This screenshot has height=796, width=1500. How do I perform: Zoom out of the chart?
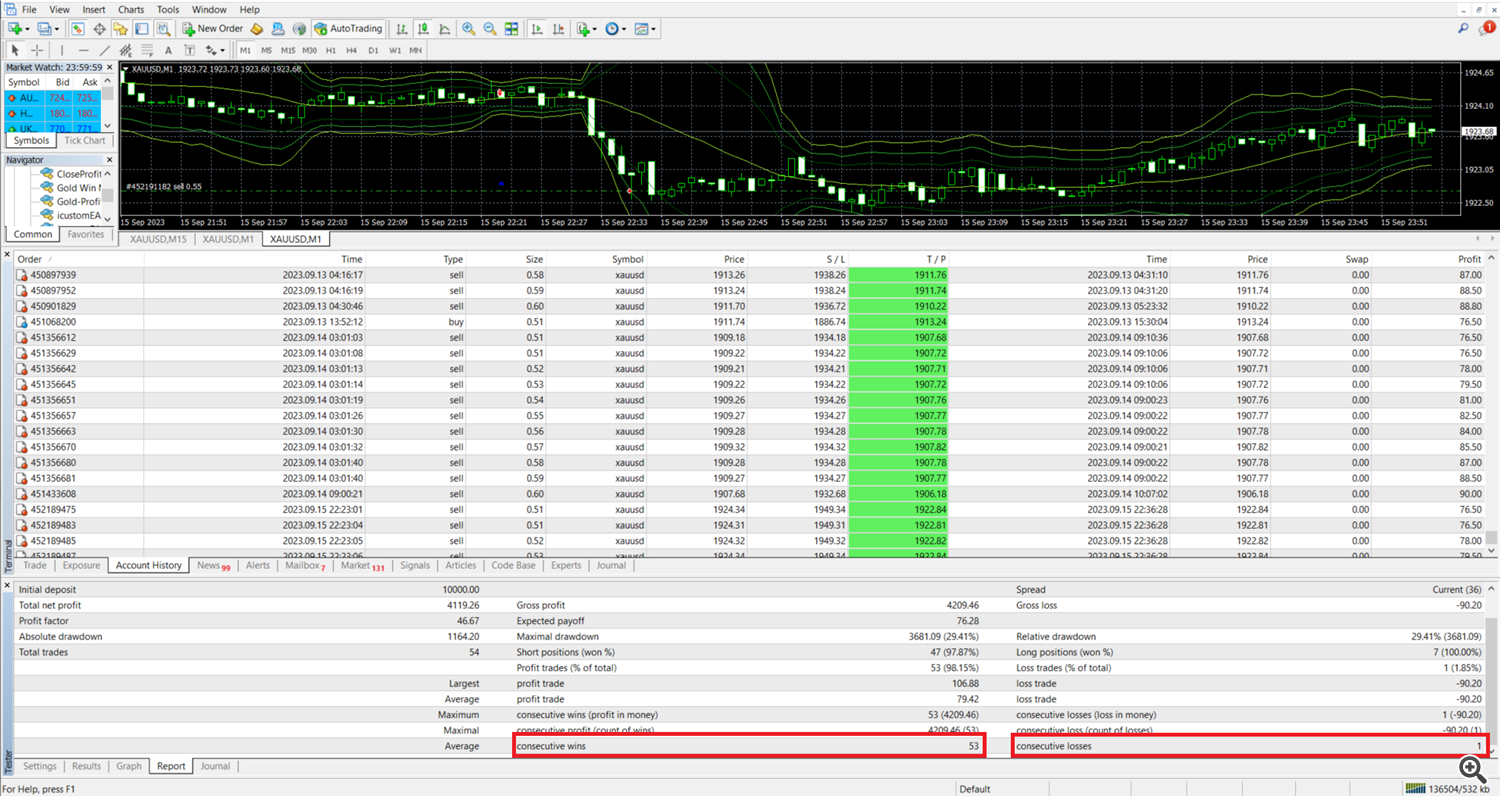(x=490, y=29)
